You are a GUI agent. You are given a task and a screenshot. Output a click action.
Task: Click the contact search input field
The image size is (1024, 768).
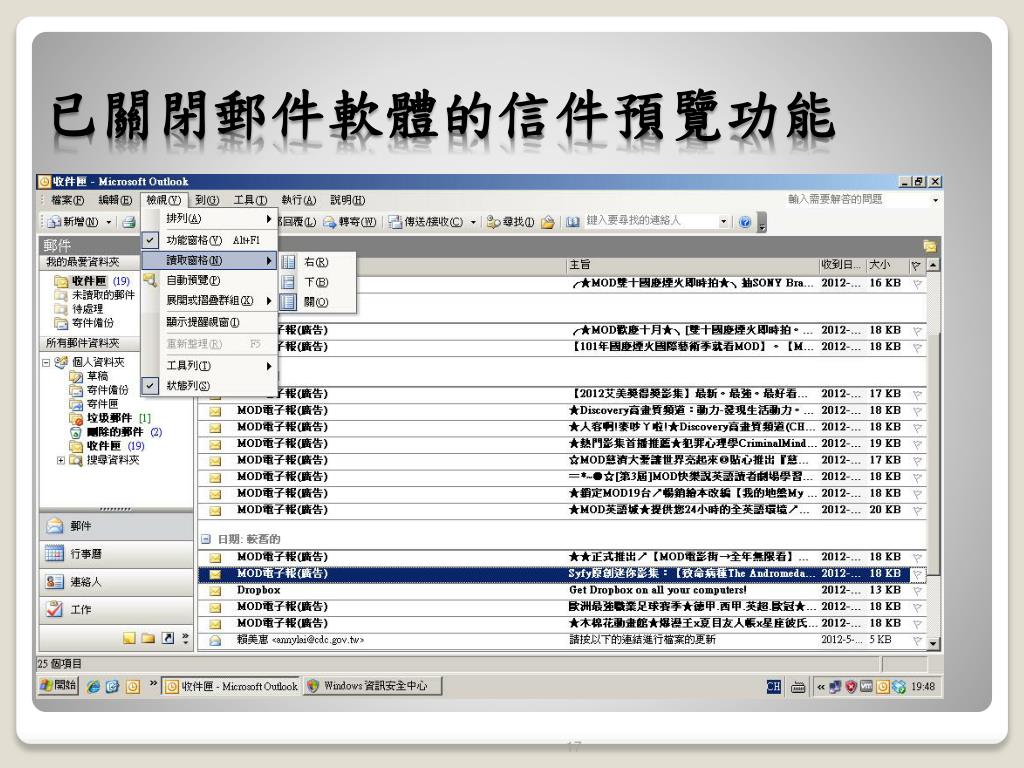tap(650, 221)
